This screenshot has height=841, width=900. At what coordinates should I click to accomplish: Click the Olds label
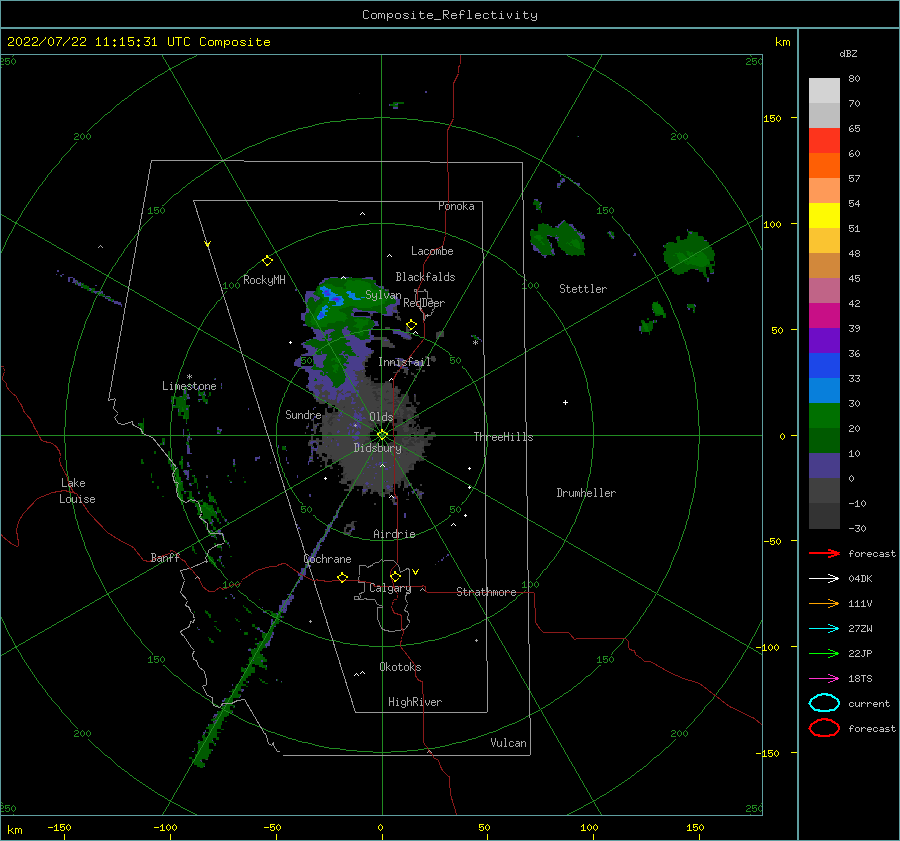(x=381, y=417)
